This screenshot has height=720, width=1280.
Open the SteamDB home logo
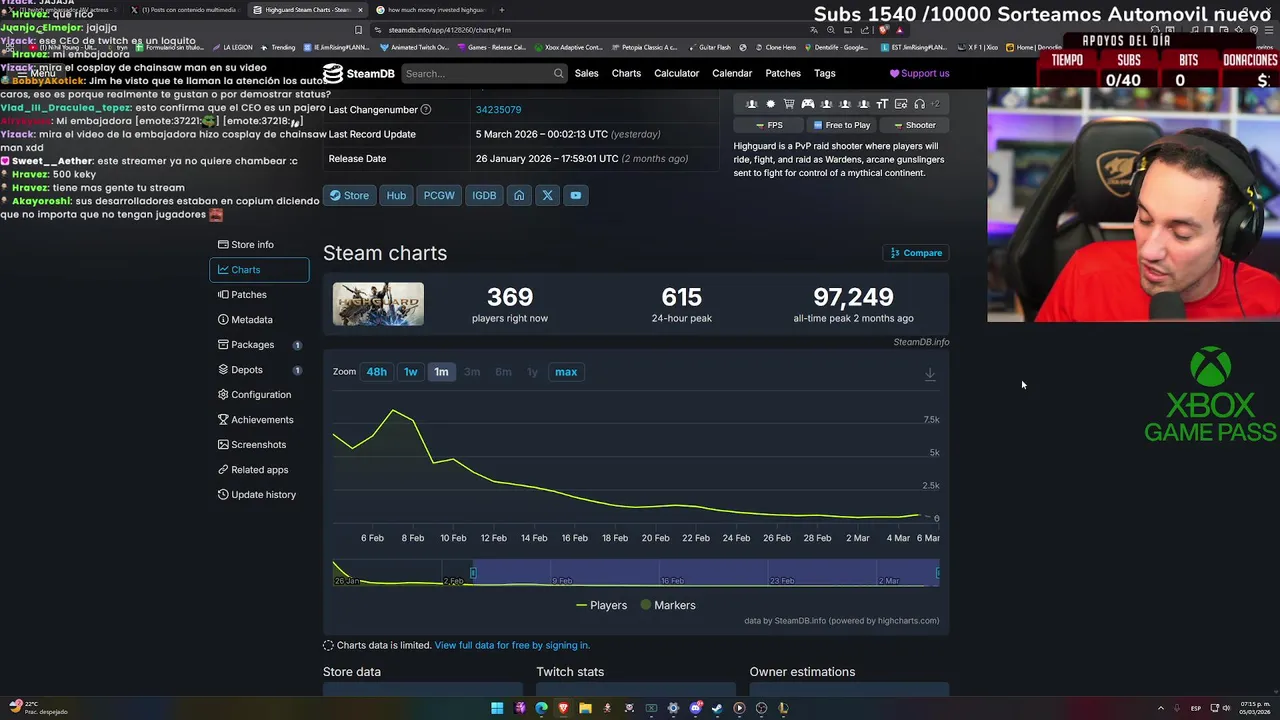coord(358,73)
